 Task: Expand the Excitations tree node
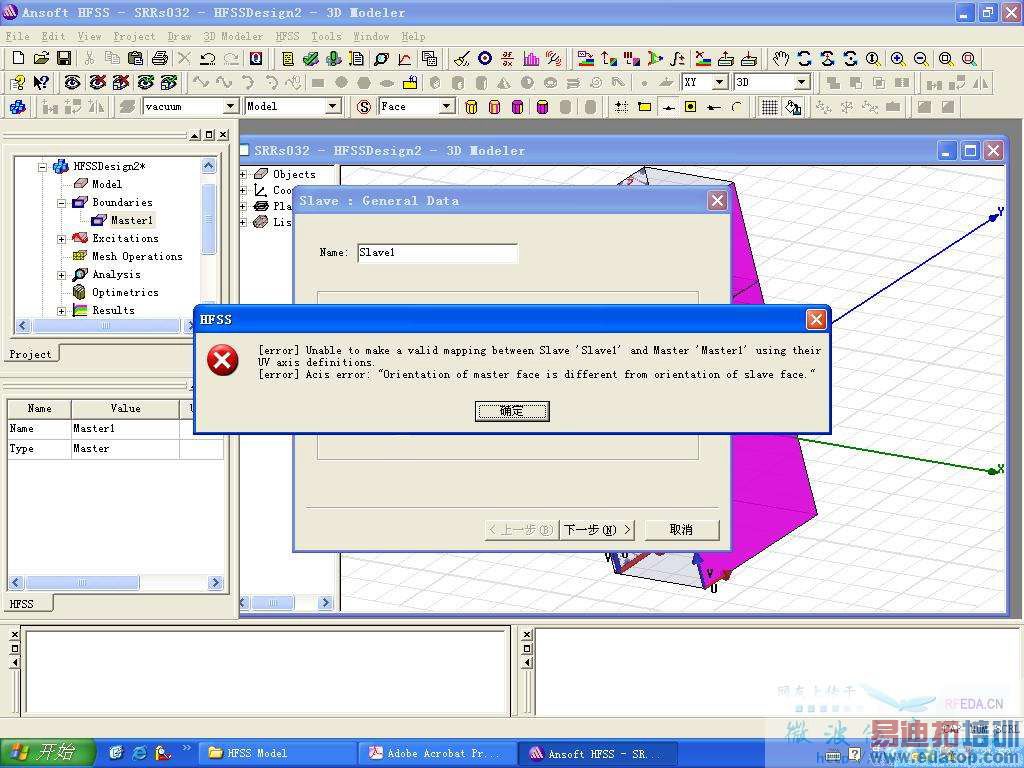tap(61, 239)
